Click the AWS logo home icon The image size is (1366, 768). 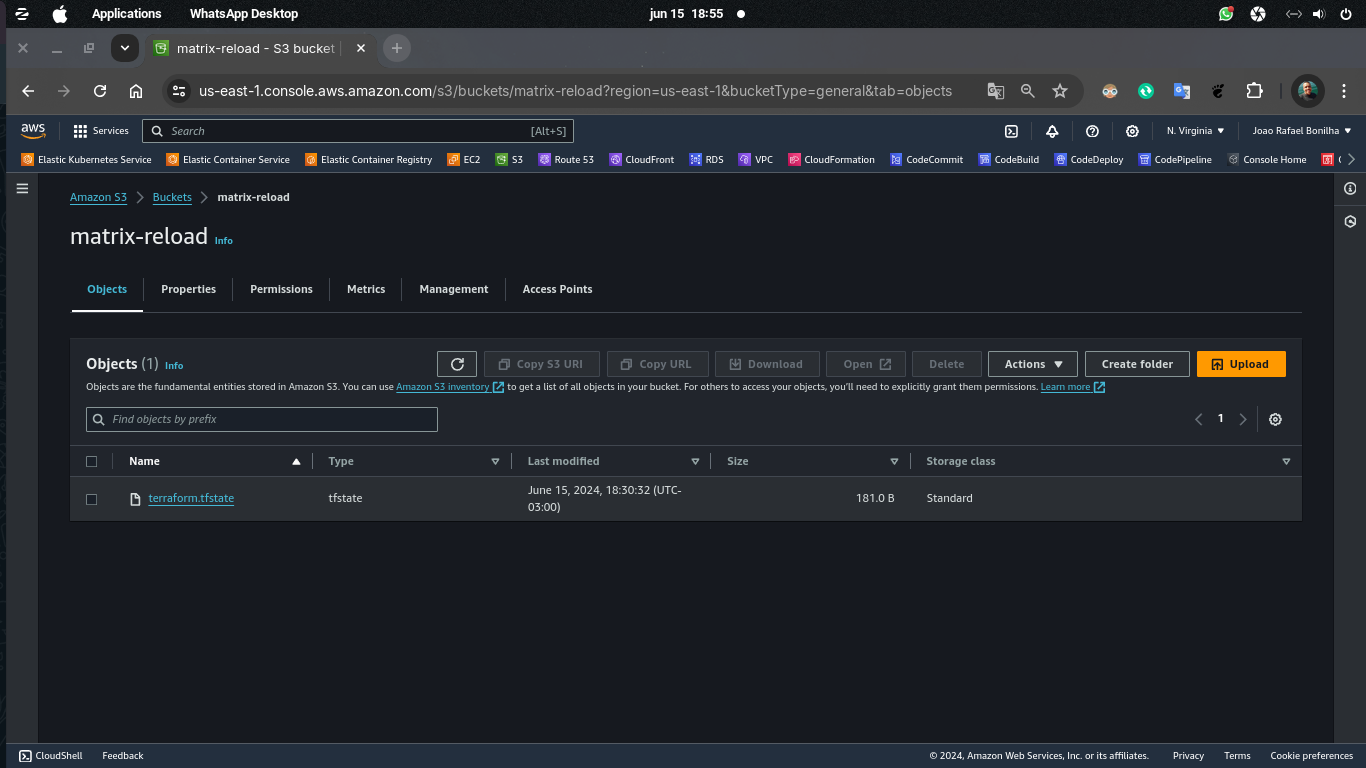(x=33, y=131)
